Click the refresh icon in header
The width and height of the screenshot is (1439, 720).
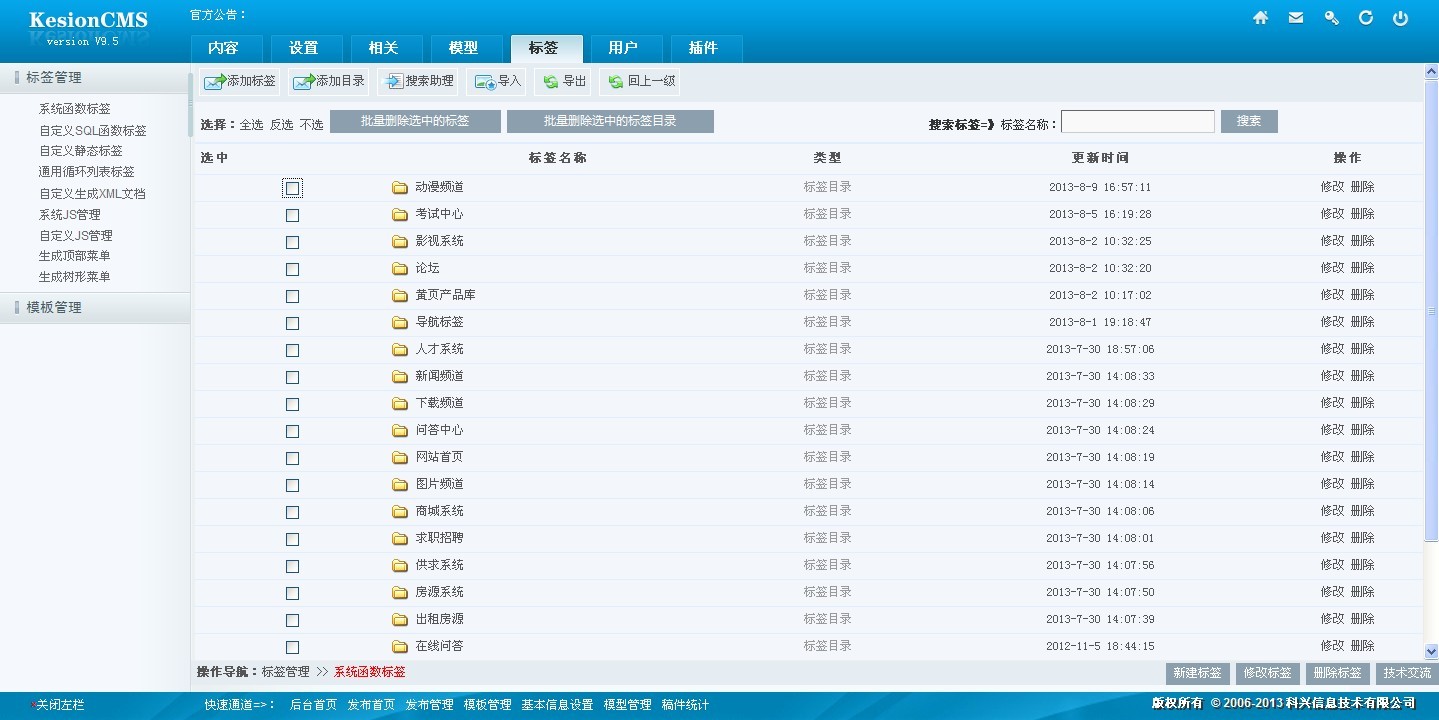coord(1366,17)
